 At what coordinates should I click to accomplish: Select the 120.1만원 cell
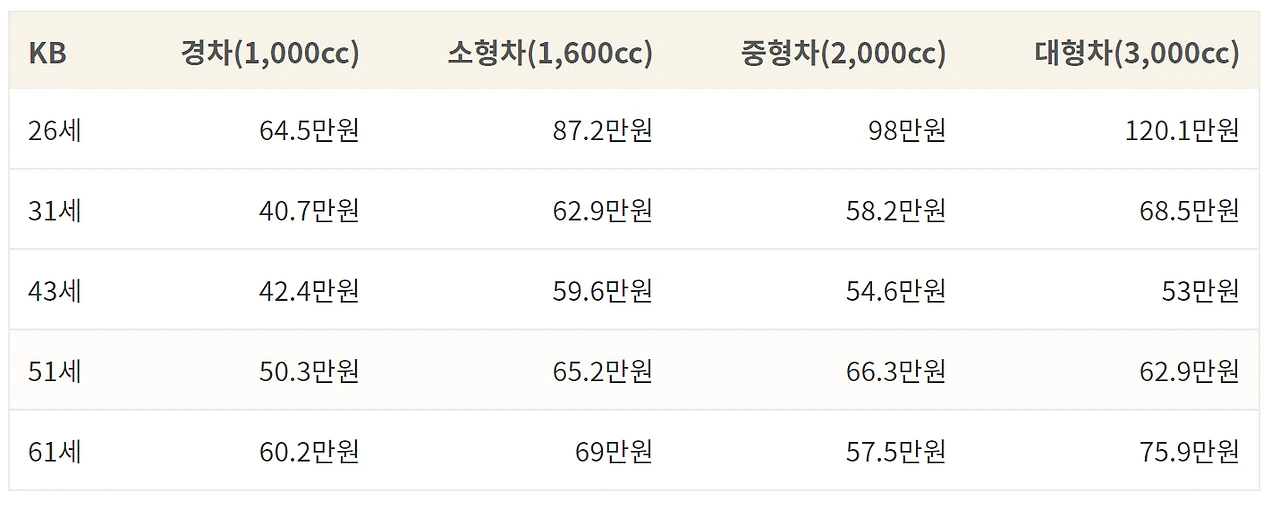(x=1182, y=130)
